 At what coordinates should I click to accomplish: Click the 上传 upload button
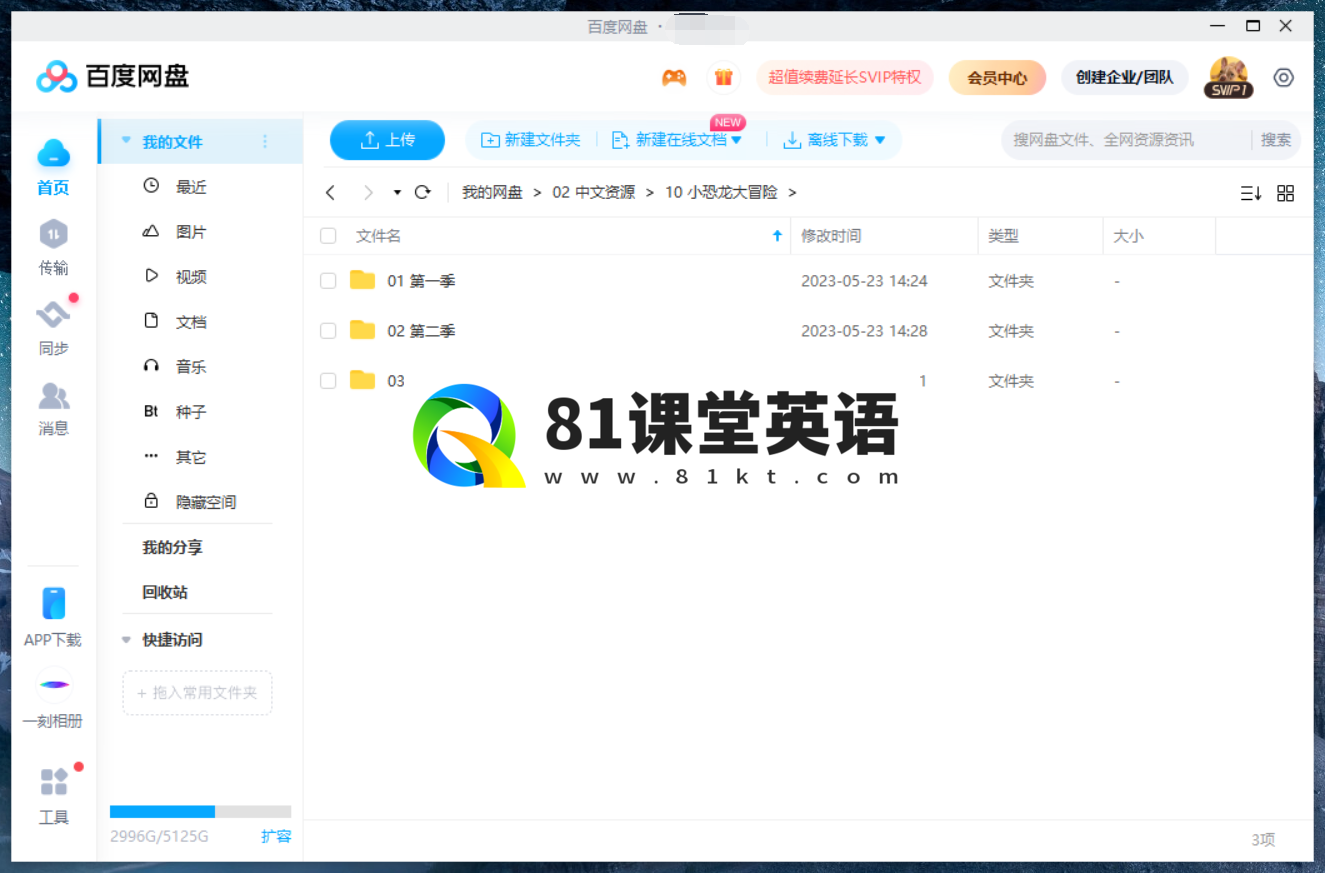(387, 140)
